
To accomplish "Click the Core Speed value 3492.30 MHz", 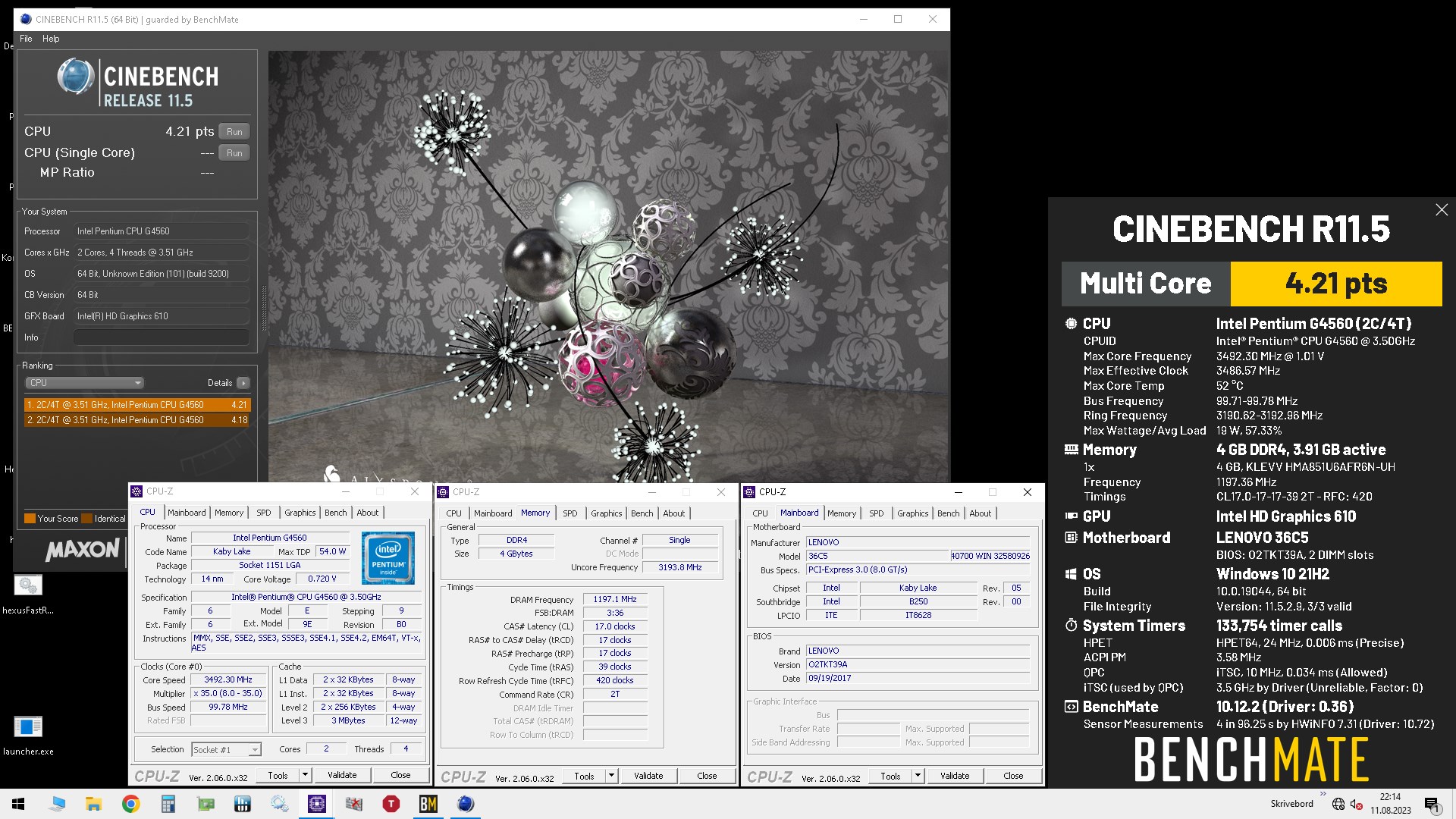I will 228,680.
